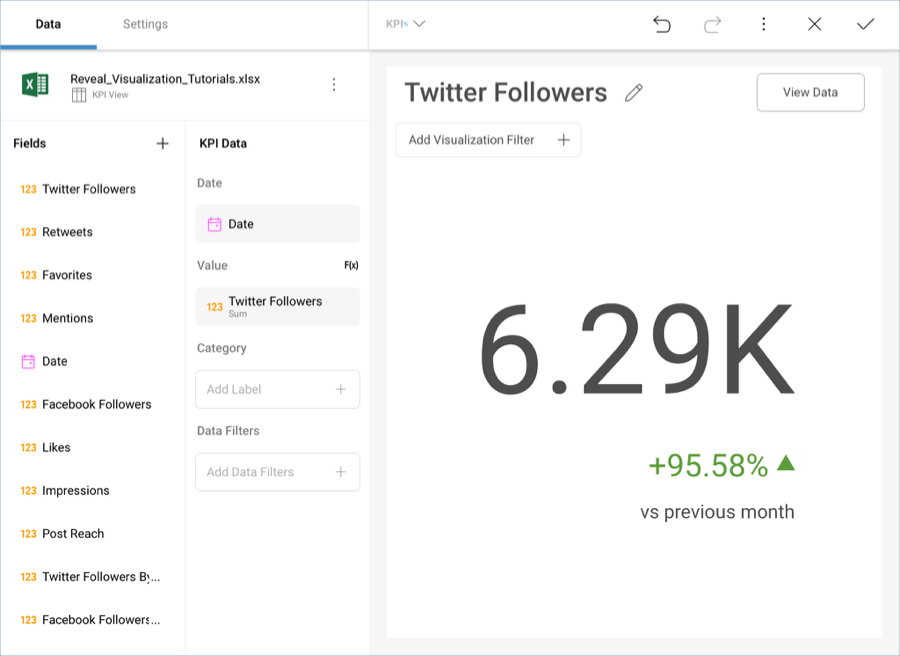
Task: Click the redo arrow icon
Action: click(x=713, y=24)
